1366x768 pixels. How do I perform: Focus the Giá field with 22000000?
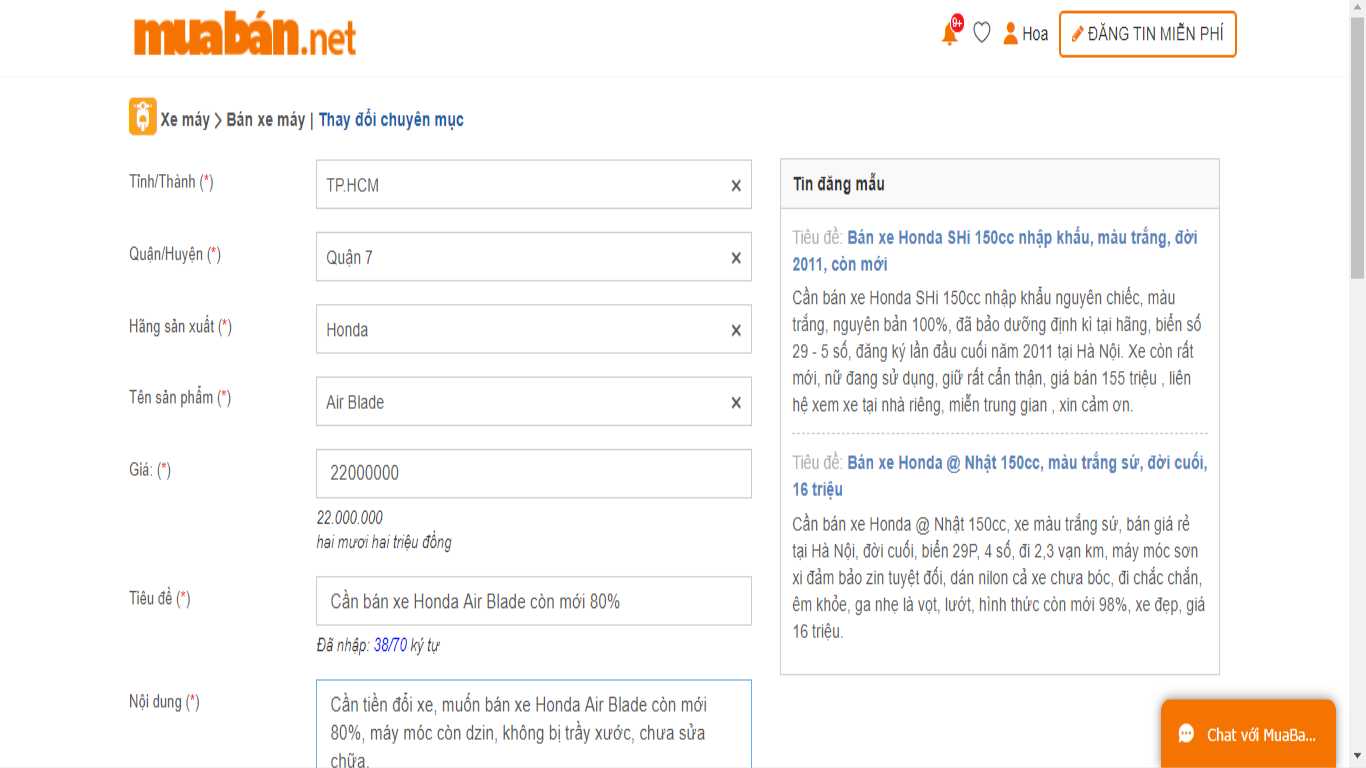(533, 473)
